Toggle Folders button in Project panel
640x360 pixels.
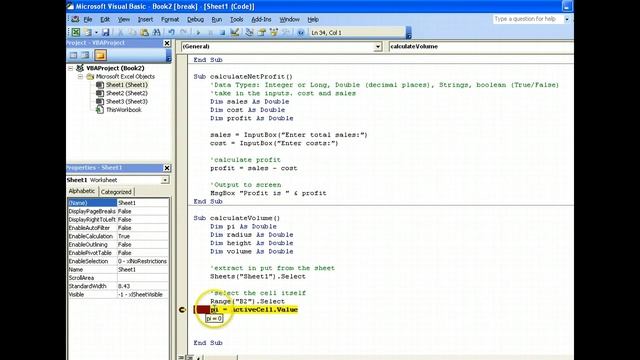(x=100, y=55)
